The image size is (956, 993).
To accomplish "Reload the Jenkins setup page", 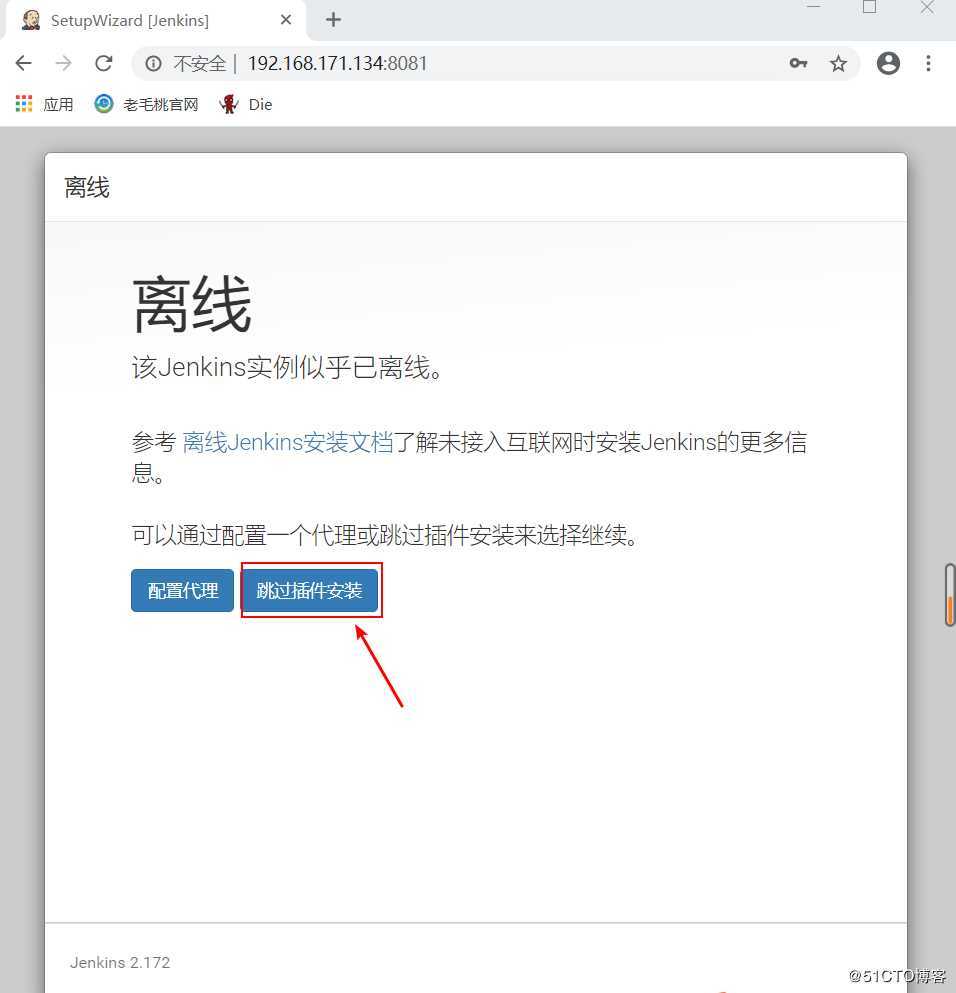I will pos(104,63).
